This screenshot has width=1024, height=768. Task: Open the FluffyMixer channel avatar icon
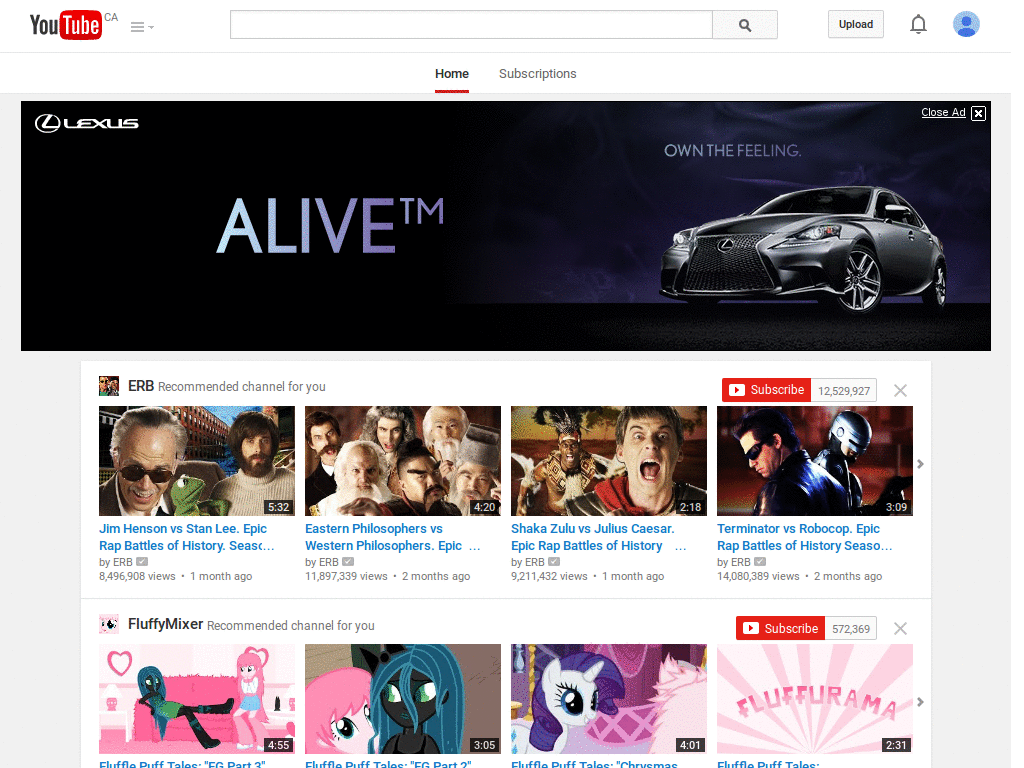click(x=109, y=624)
